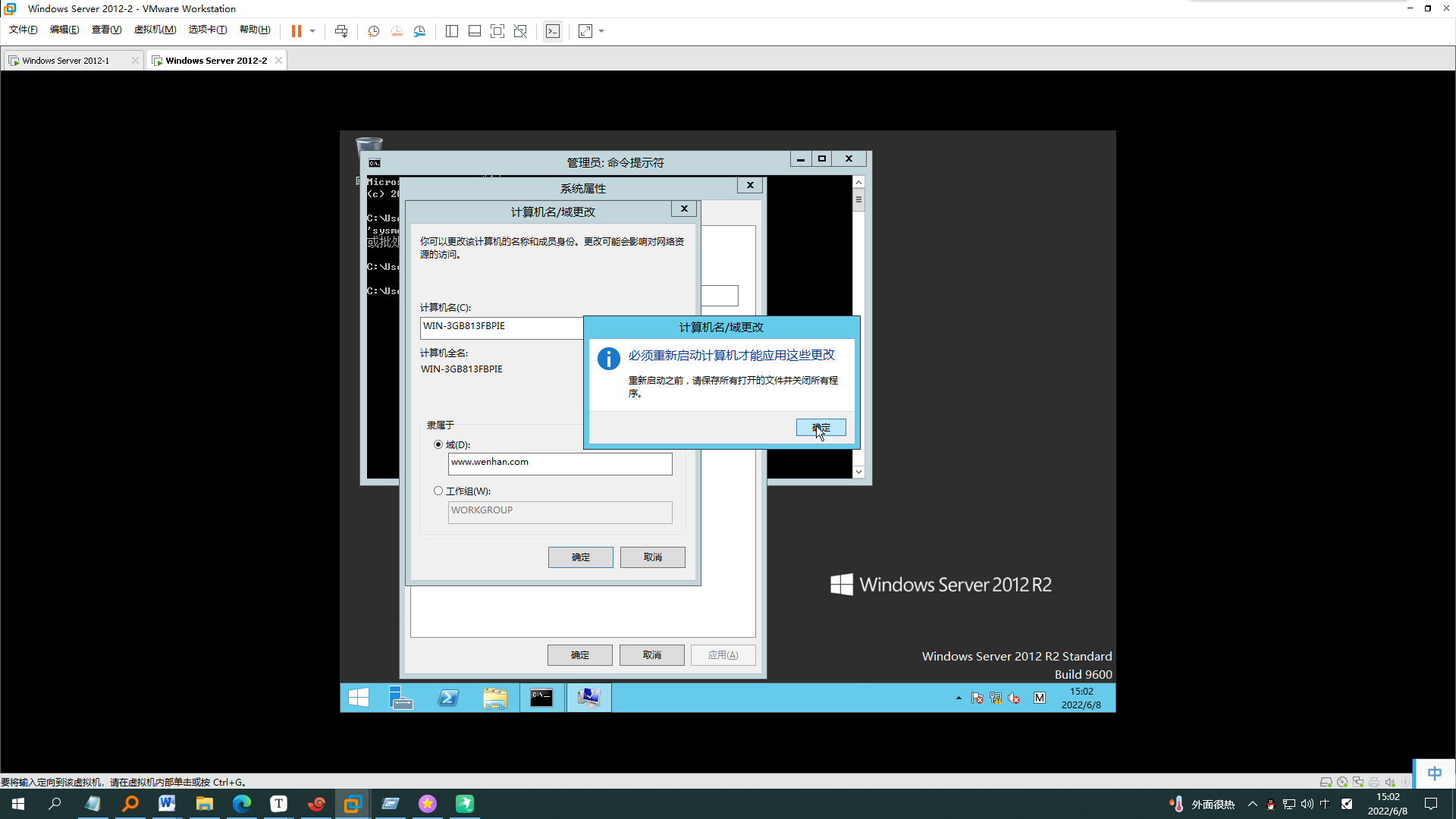This screenshot has height=819, width=1456.
Task: Click the VMware pause virtual machine icon
Action: click(x=296, y=31)
